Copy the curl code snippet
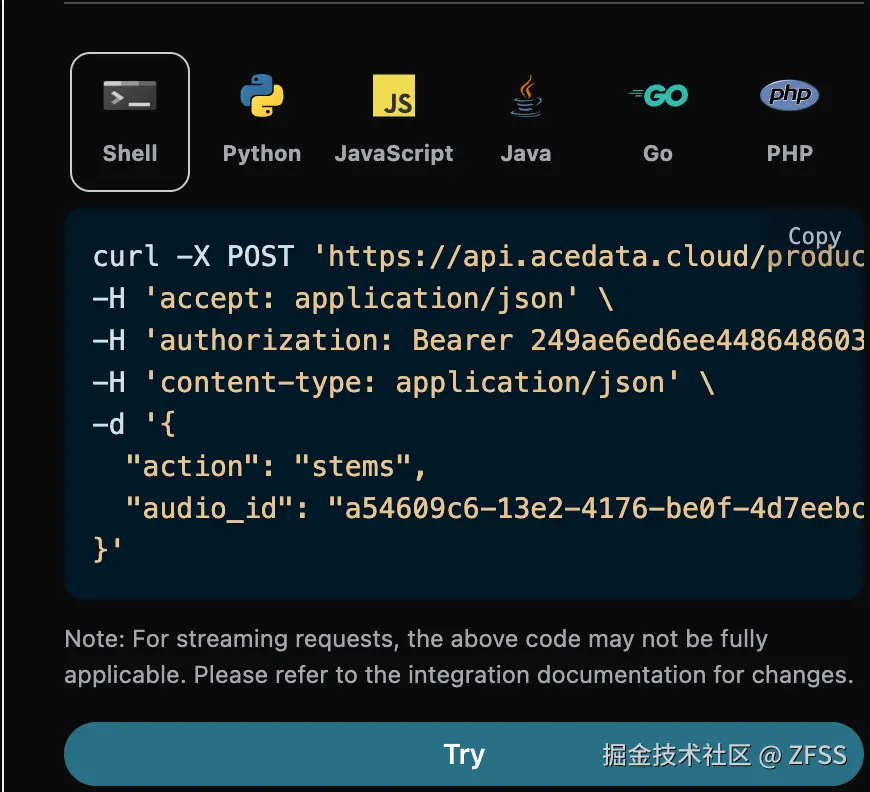 coord(815,236)
